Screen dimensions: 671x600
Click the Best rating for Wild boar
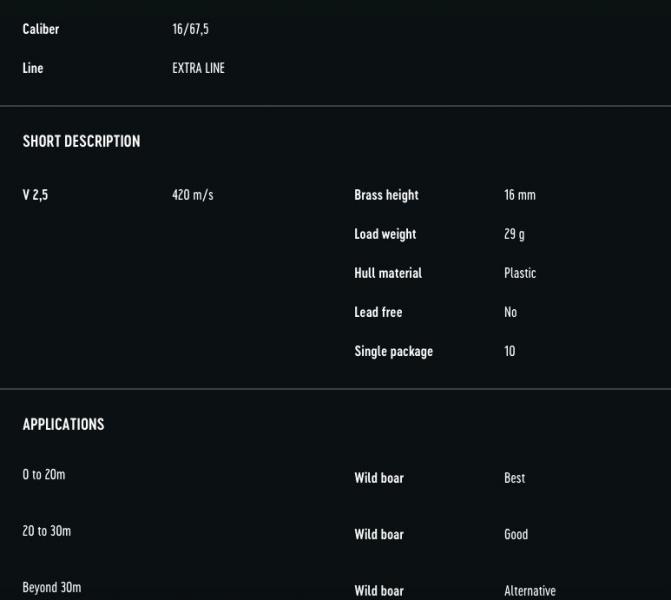514,478
